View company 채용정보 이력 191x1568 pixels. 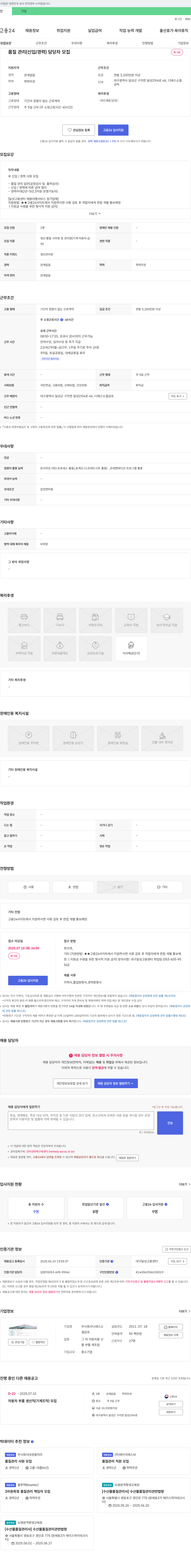[x=171, y=1335]
